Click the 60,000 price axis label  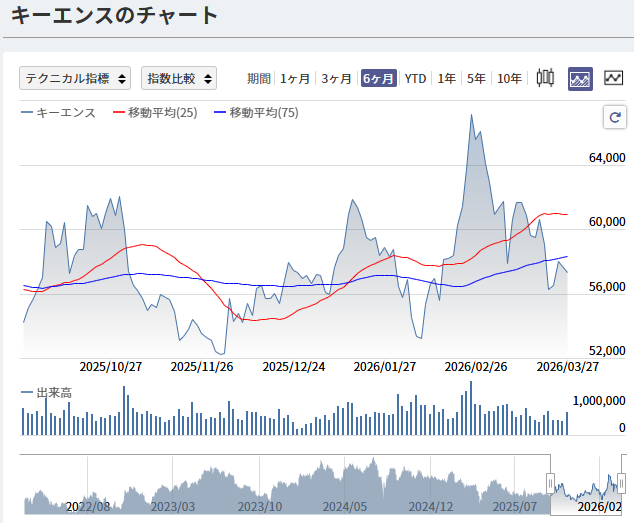pyautogui.click(x=607, y=222)
